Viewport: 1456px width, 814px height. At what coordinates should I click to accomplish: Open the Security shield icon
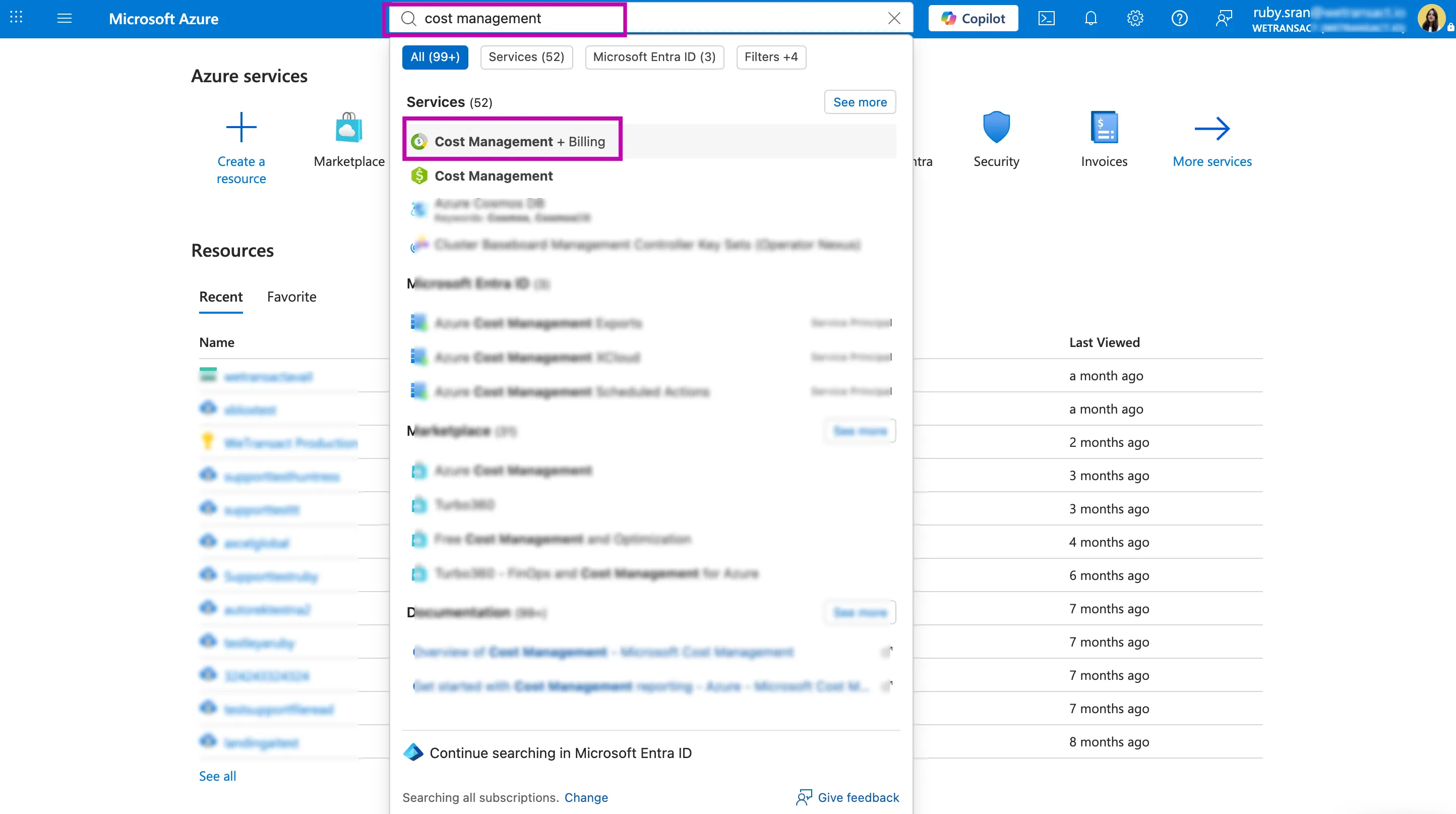996,127
